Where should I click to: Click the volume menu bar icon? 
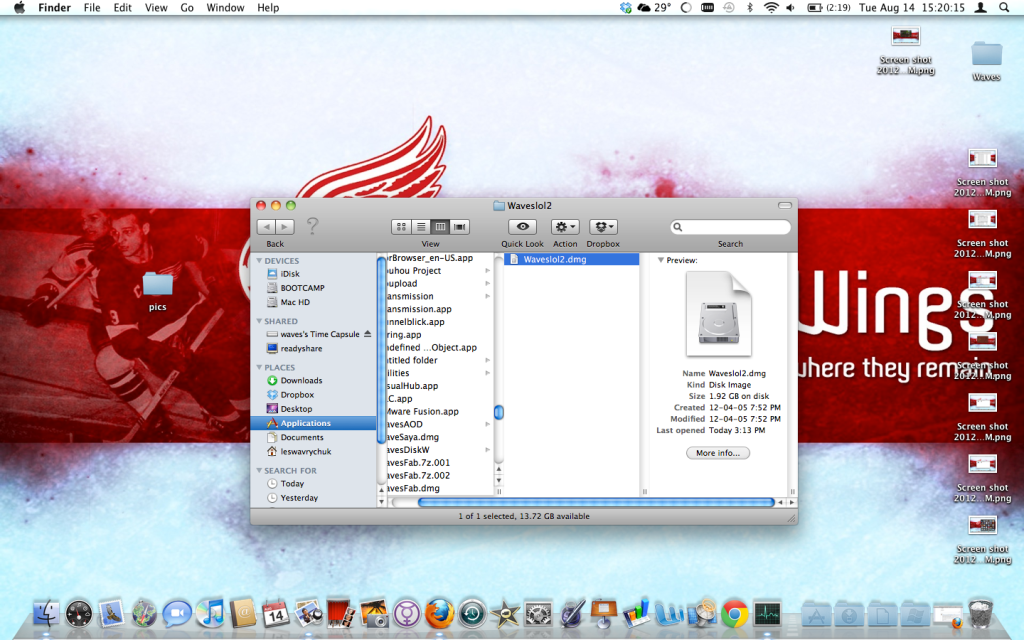pyautogui.click(x=790, y=8)
